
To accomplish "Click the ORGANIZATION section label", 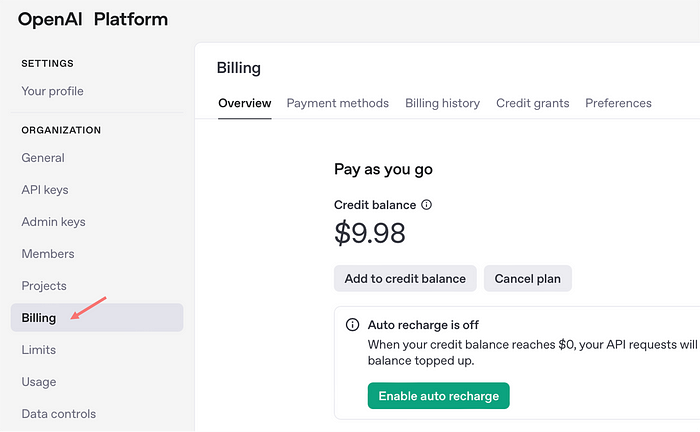I will [61, 130].
